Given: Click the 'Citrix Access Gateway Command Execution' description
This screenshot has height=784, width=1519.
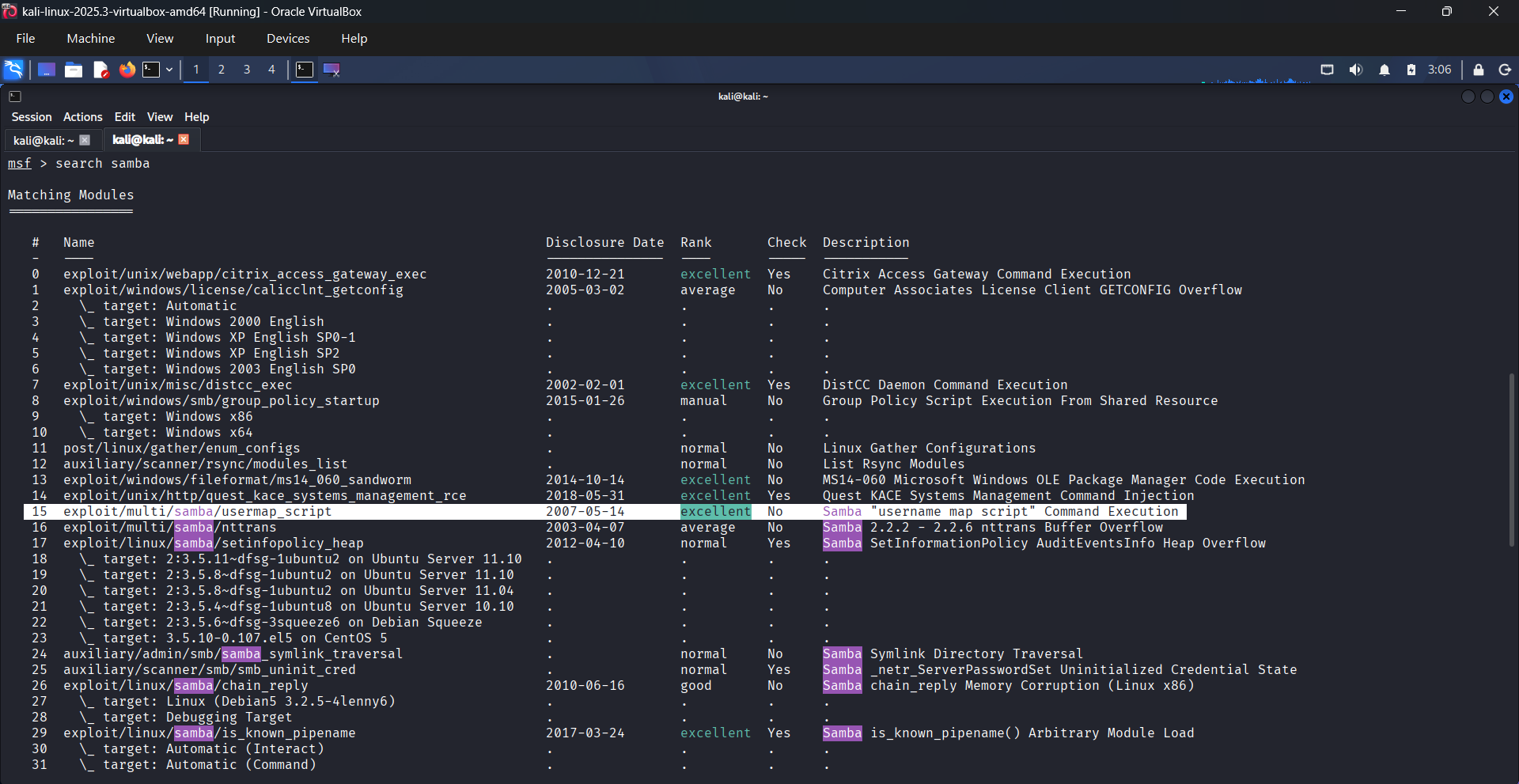Looking at the screenshot, I should pos(977,275).
